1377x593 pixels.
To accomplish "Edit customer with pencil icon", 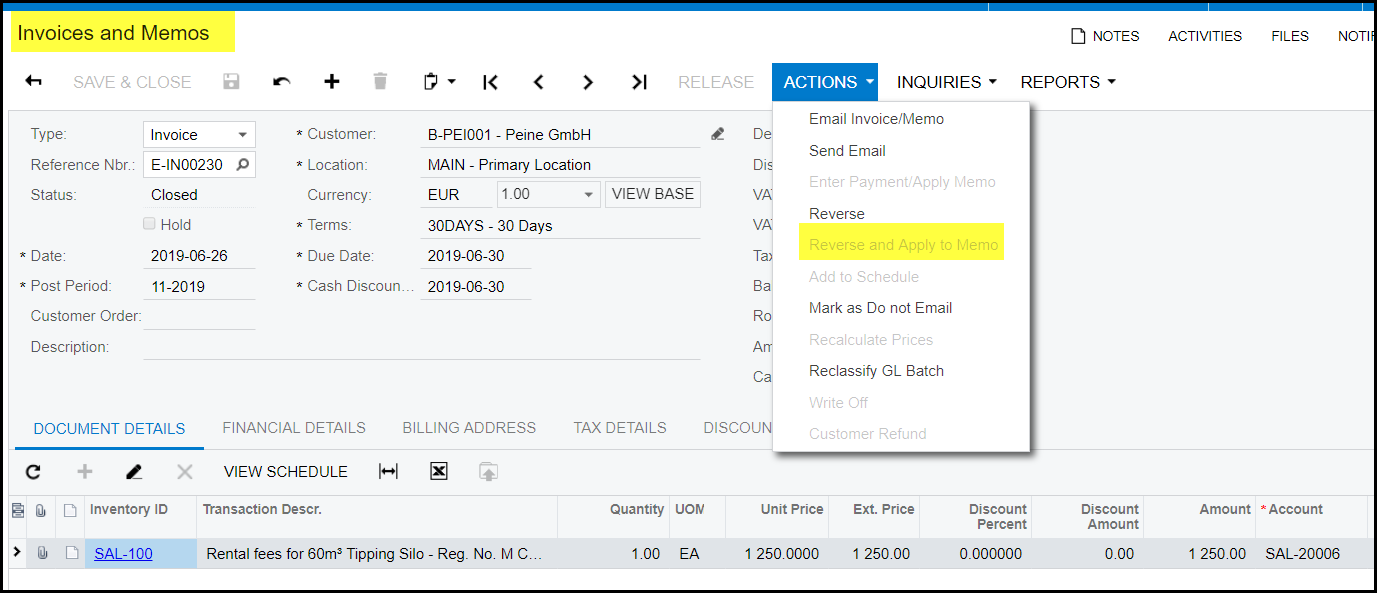I will point(718,134).
